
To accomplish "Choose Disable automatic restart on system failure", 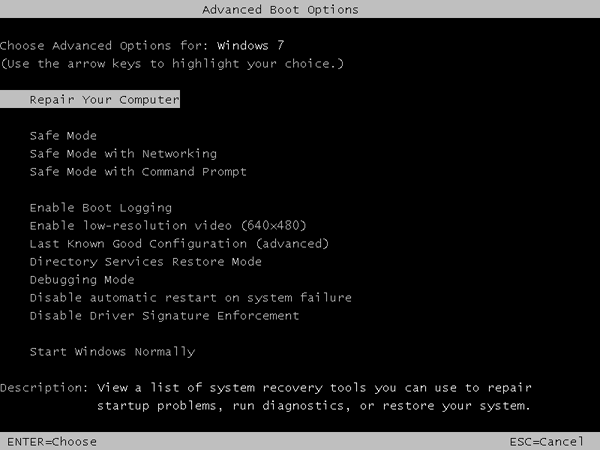I will [190, 298].
